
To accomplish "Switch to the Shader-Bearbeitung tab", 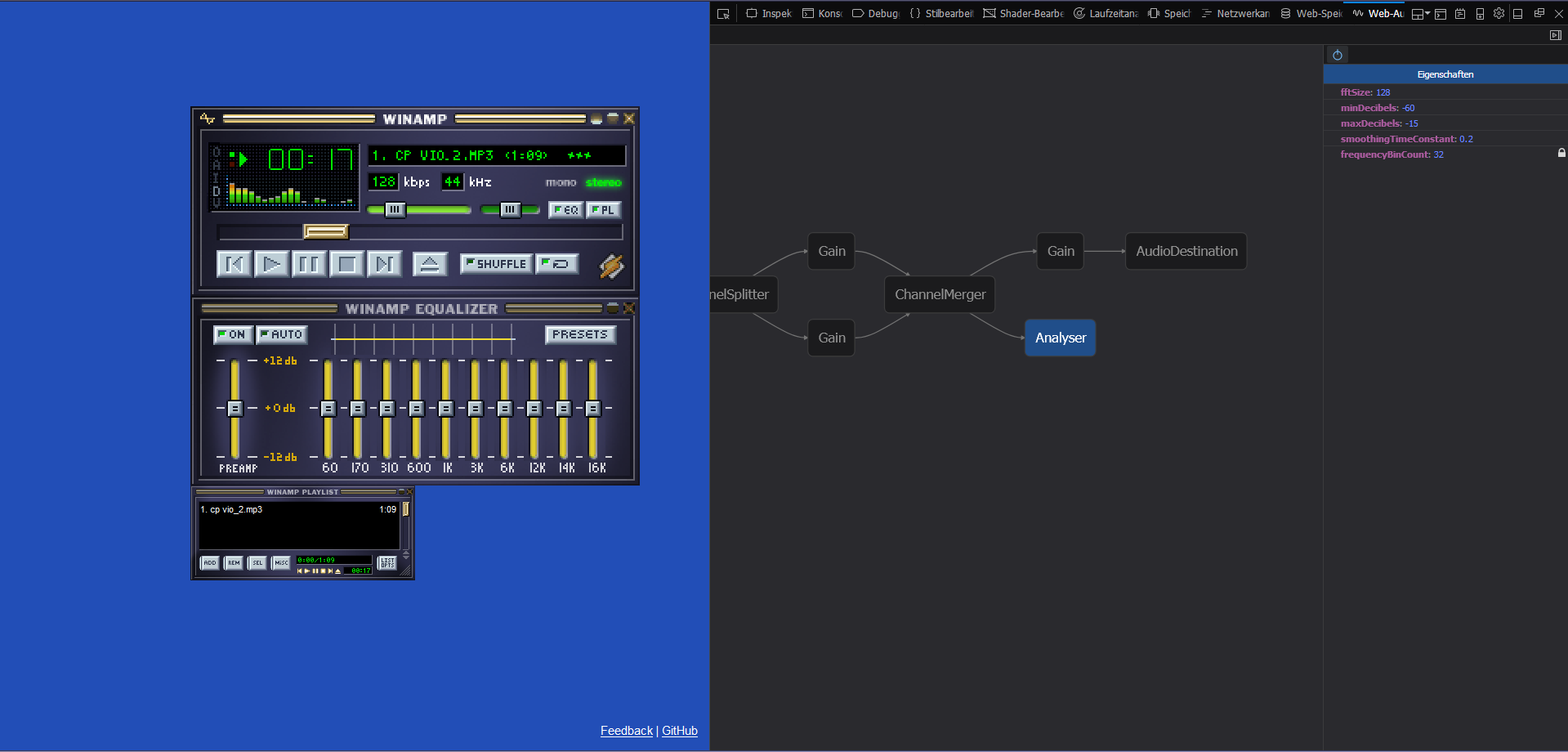I will pyautogui.click(x=1023, y=14).
